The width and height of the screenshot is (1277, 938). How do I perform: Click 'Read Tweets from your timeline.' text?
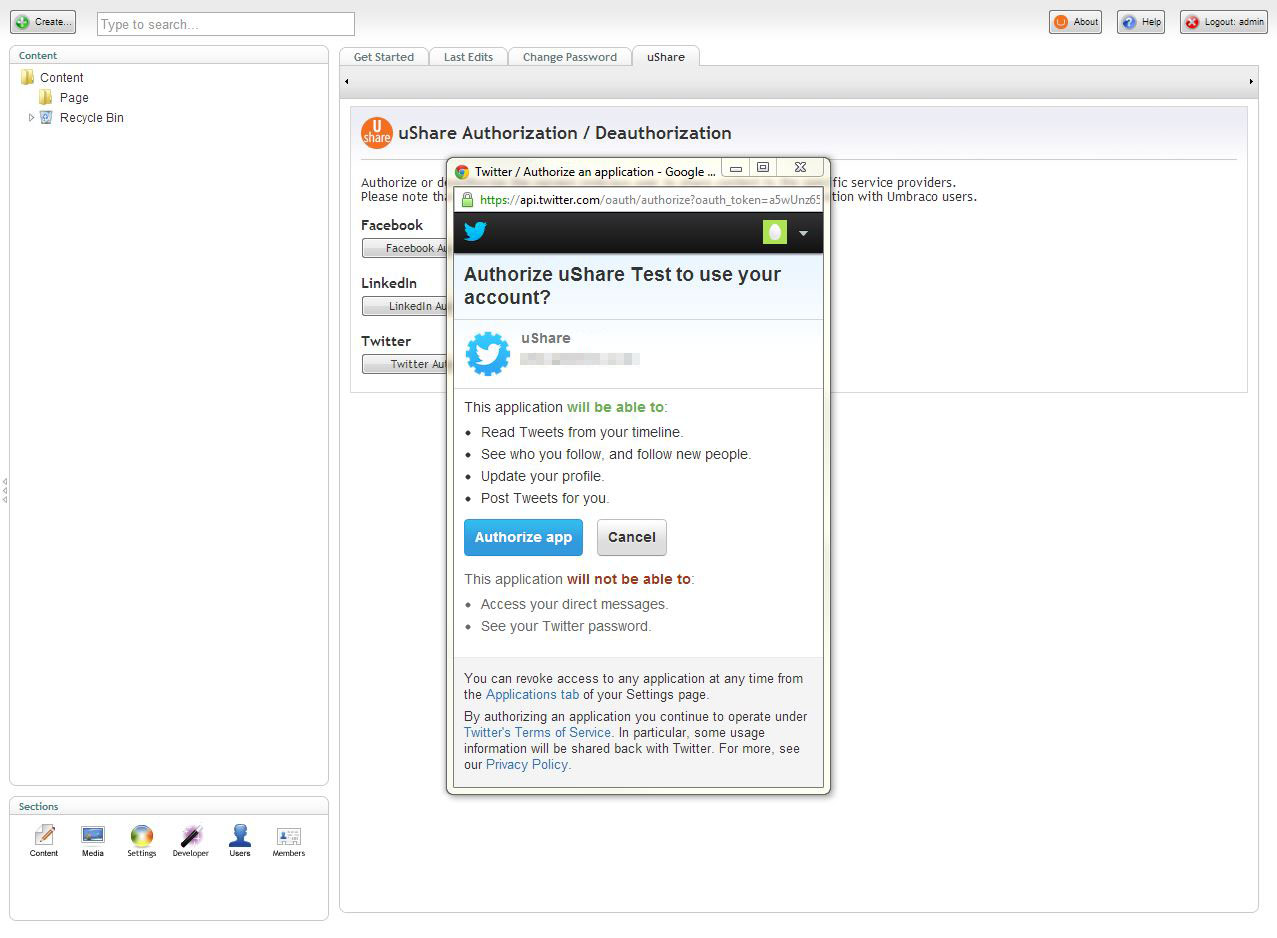tap(582, 432)
